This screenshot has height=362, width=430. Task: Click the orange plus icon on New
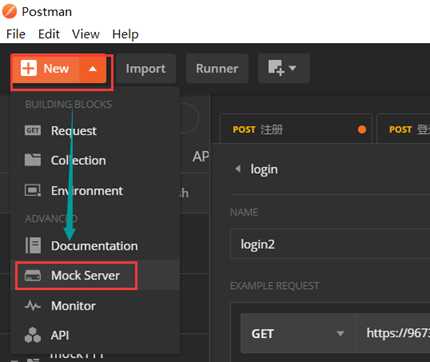pyautogui.click(x=28, y=68)
